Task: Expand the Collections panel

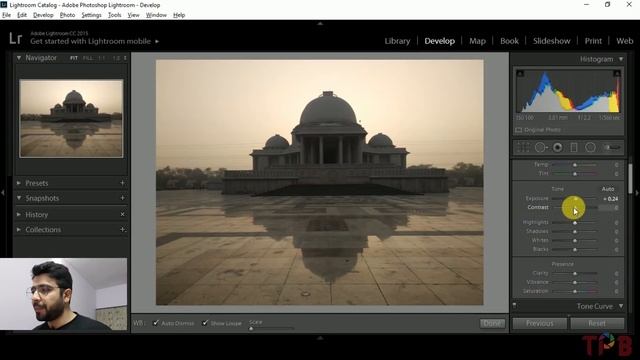Action: tap(18, 229)
